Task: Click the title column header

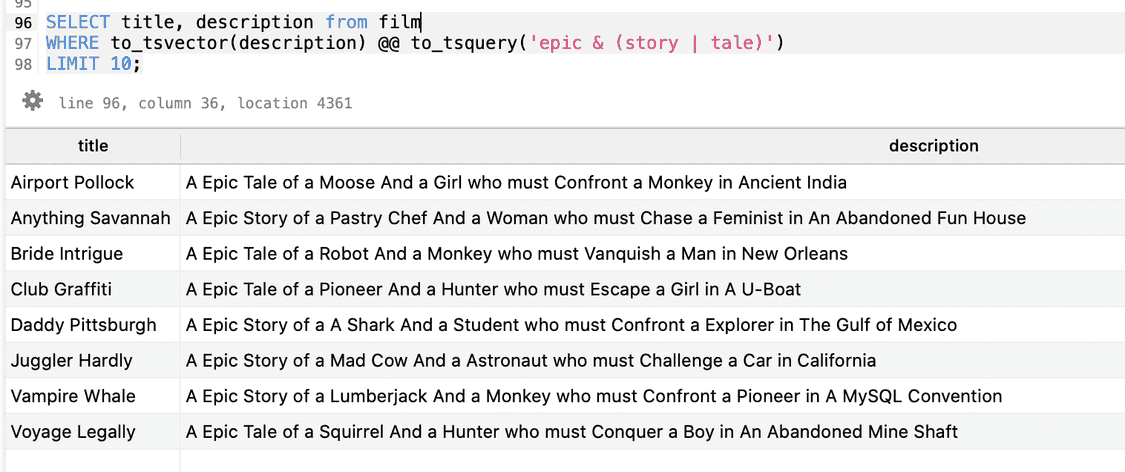Action: (x=93, y=146)
